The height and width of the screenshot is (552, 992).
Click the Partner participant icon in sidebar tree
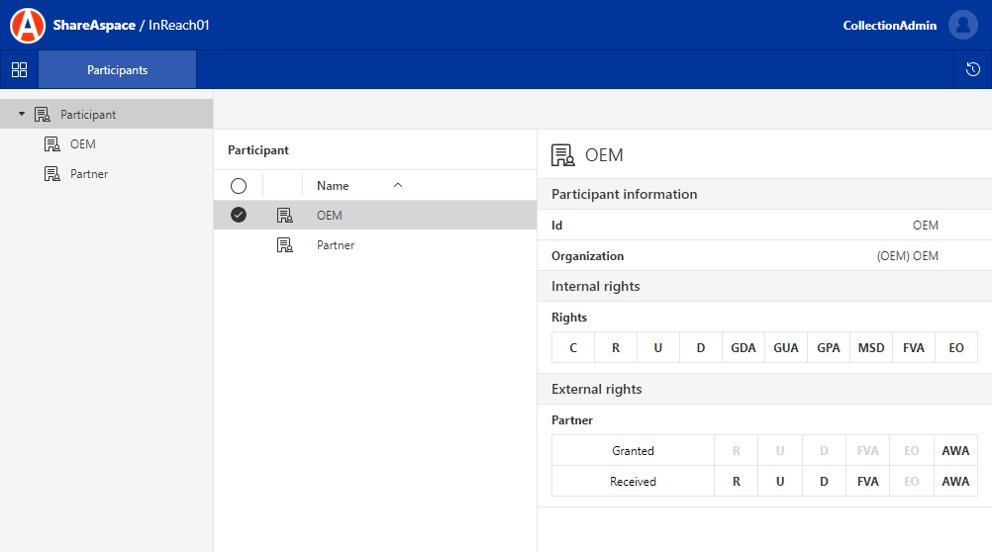[x=52, y=174]
